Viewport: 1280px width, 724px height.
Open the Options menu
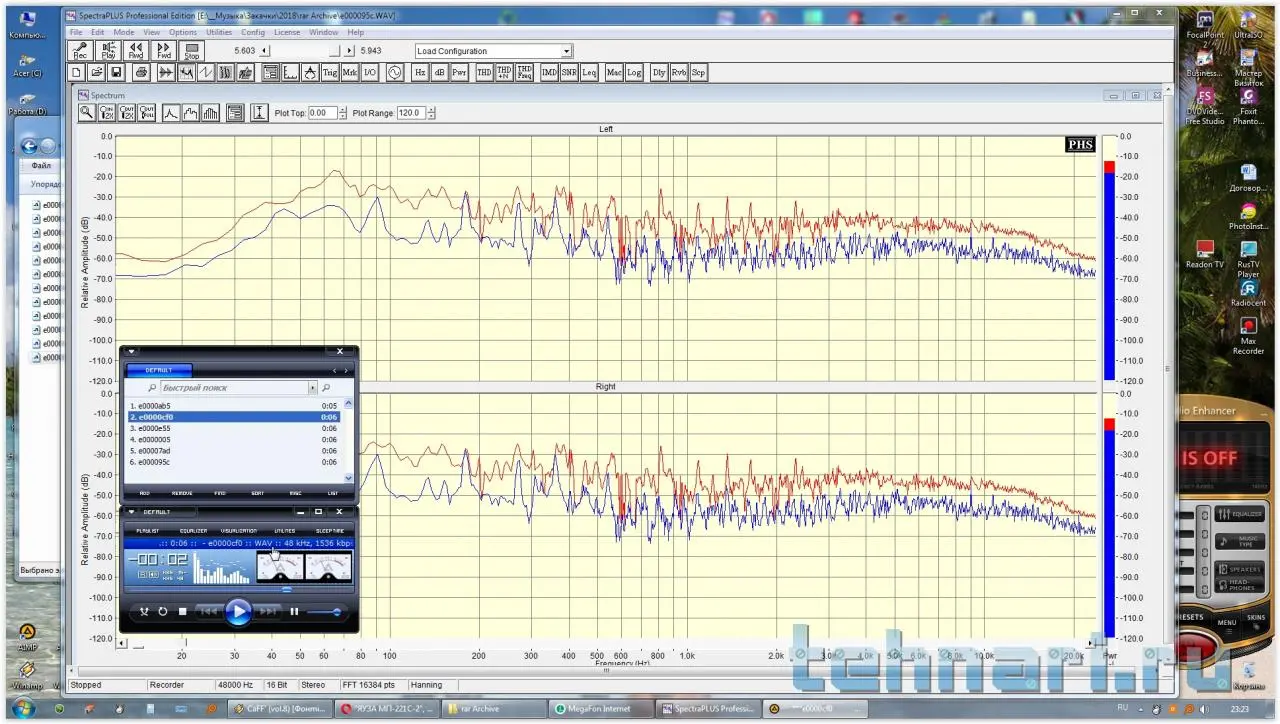coord(183,32)
